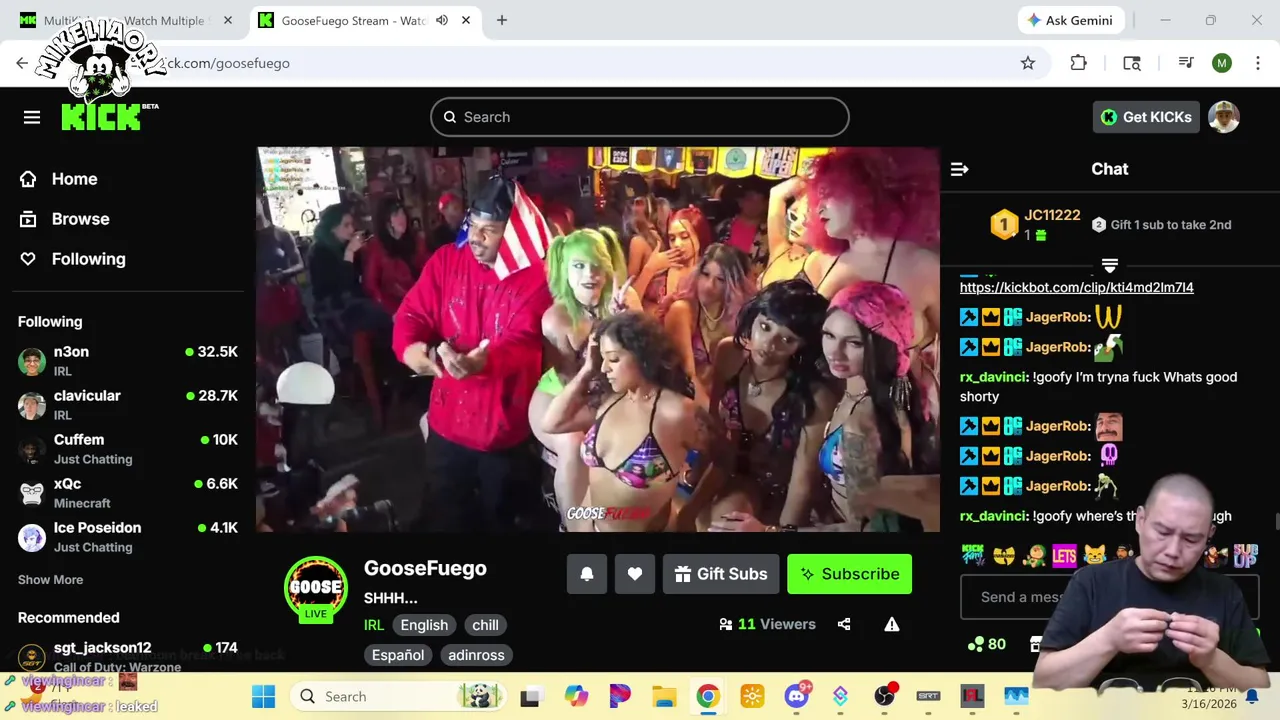
Task: Open Discord from the taskbar
Action: point(797,697)
